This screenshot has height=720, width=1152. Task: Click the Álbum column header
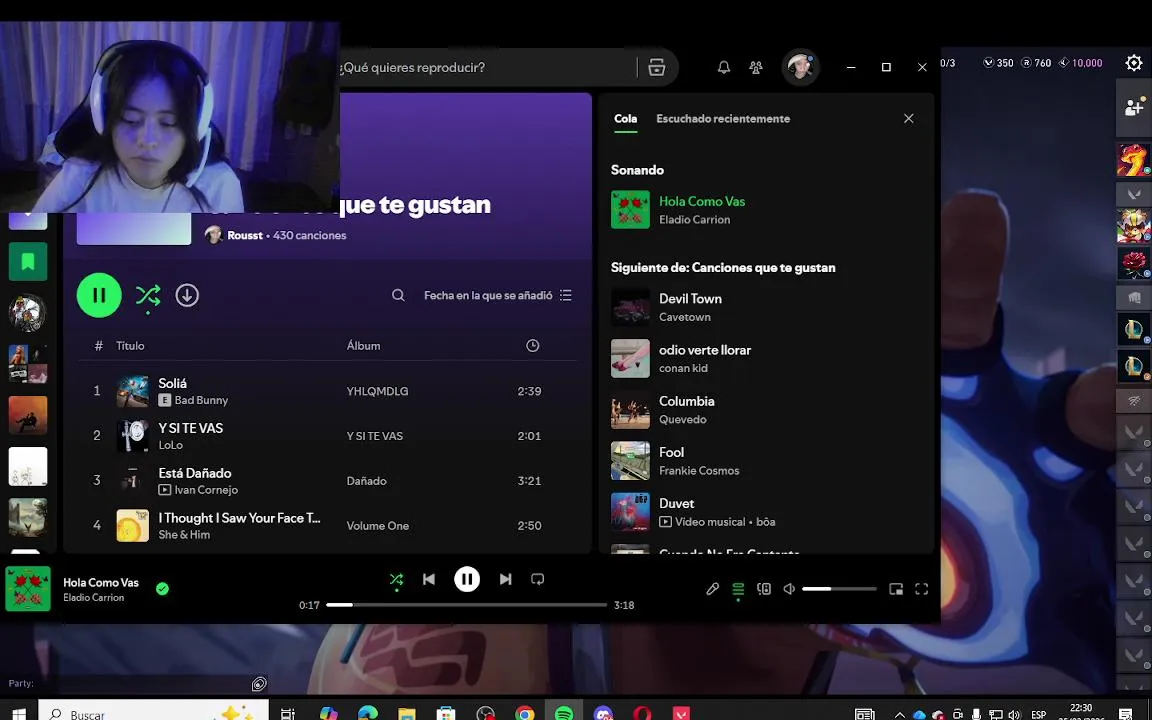pos(364,345)
